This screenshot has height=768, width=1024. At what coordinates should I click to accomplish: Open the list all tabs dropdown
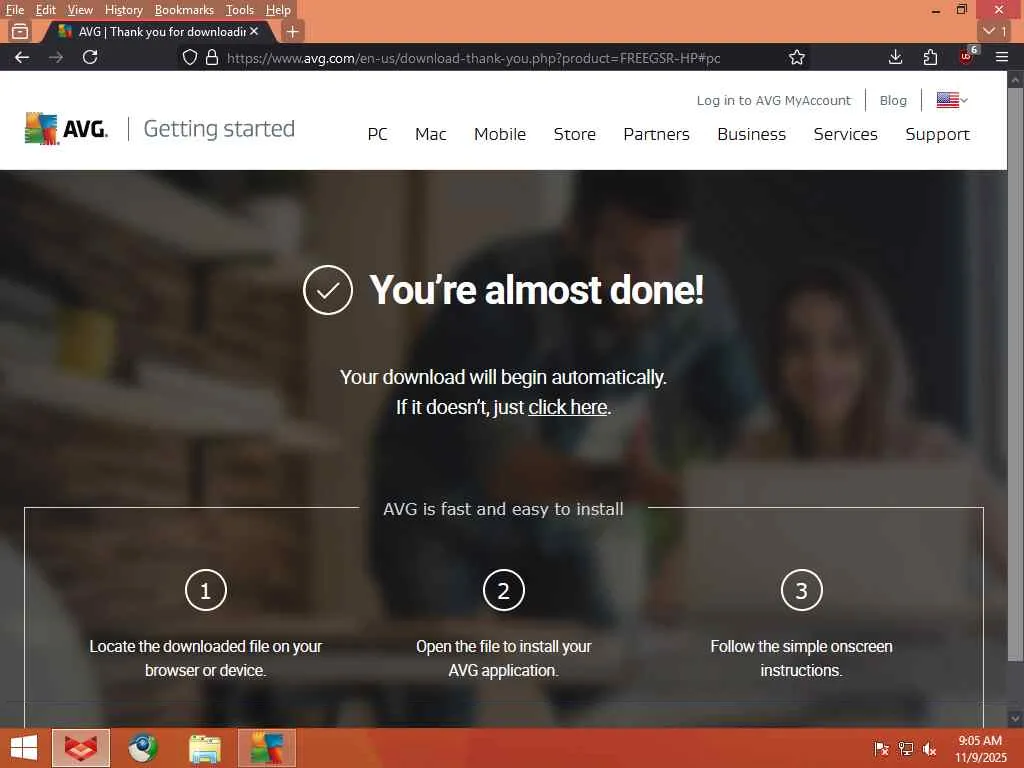[995, 31]
